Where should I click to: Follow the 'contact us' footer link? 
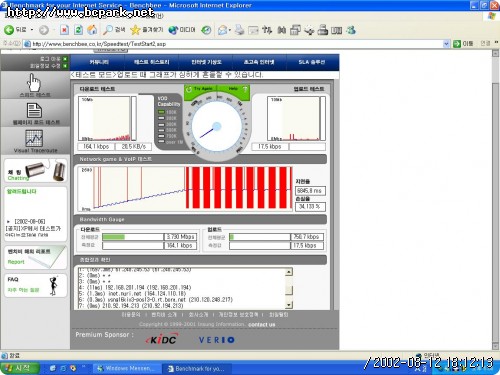pos(262,324)
